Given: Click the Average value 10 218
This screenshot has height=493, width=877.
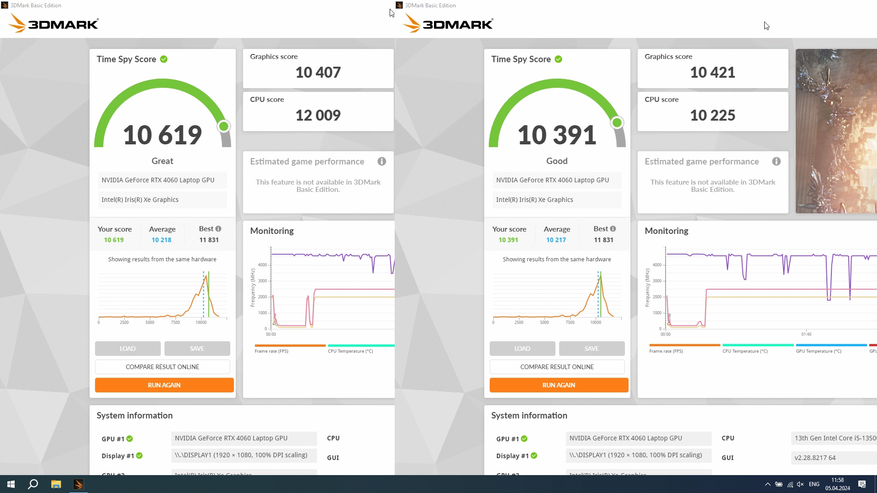Looking at the screenshot, I should click(x=162, y=240).
